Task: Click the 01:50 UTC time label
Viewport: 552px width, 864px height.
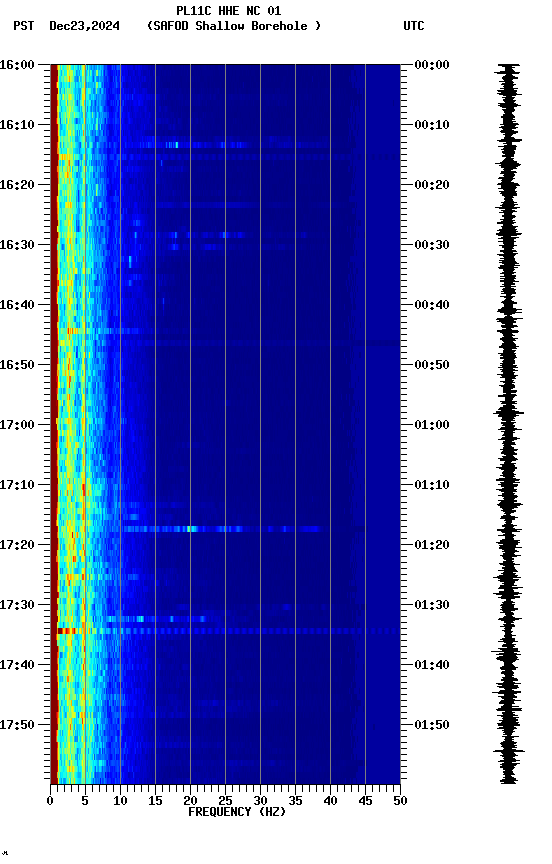Action: coord(432,725)
